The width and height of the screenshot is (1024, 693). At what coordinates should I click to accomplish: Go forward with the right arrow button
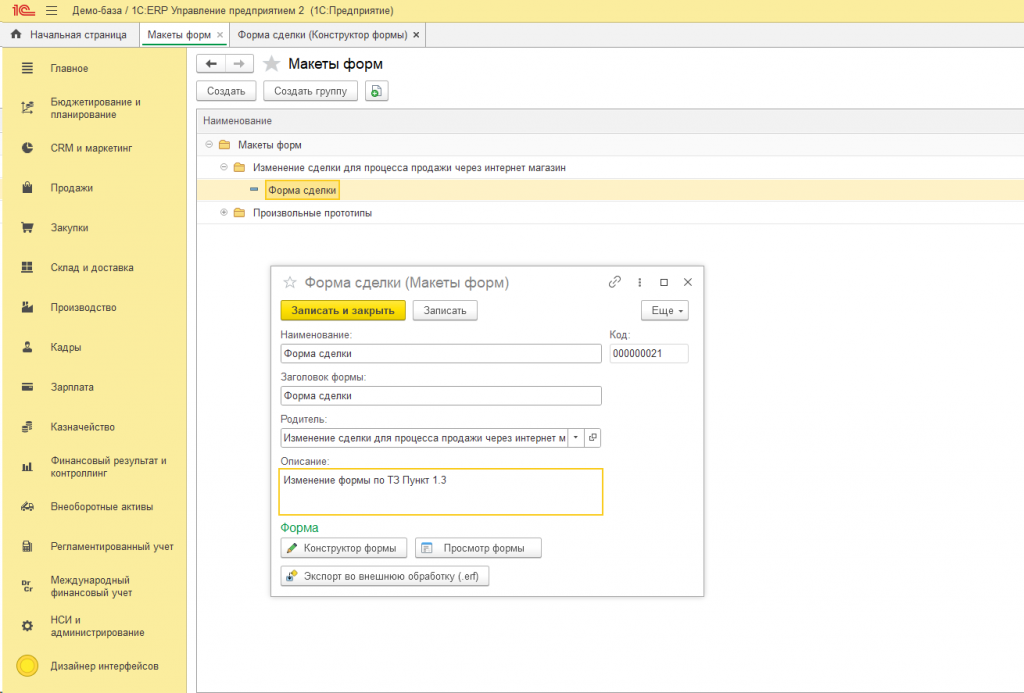239,63
